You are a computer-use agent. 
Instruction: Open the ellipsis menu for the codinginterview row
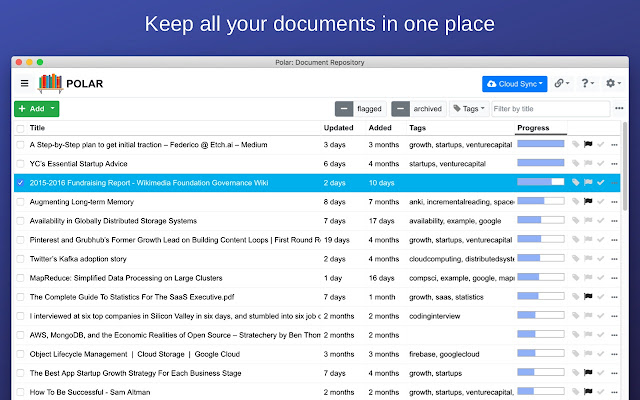tap(614, 316)
